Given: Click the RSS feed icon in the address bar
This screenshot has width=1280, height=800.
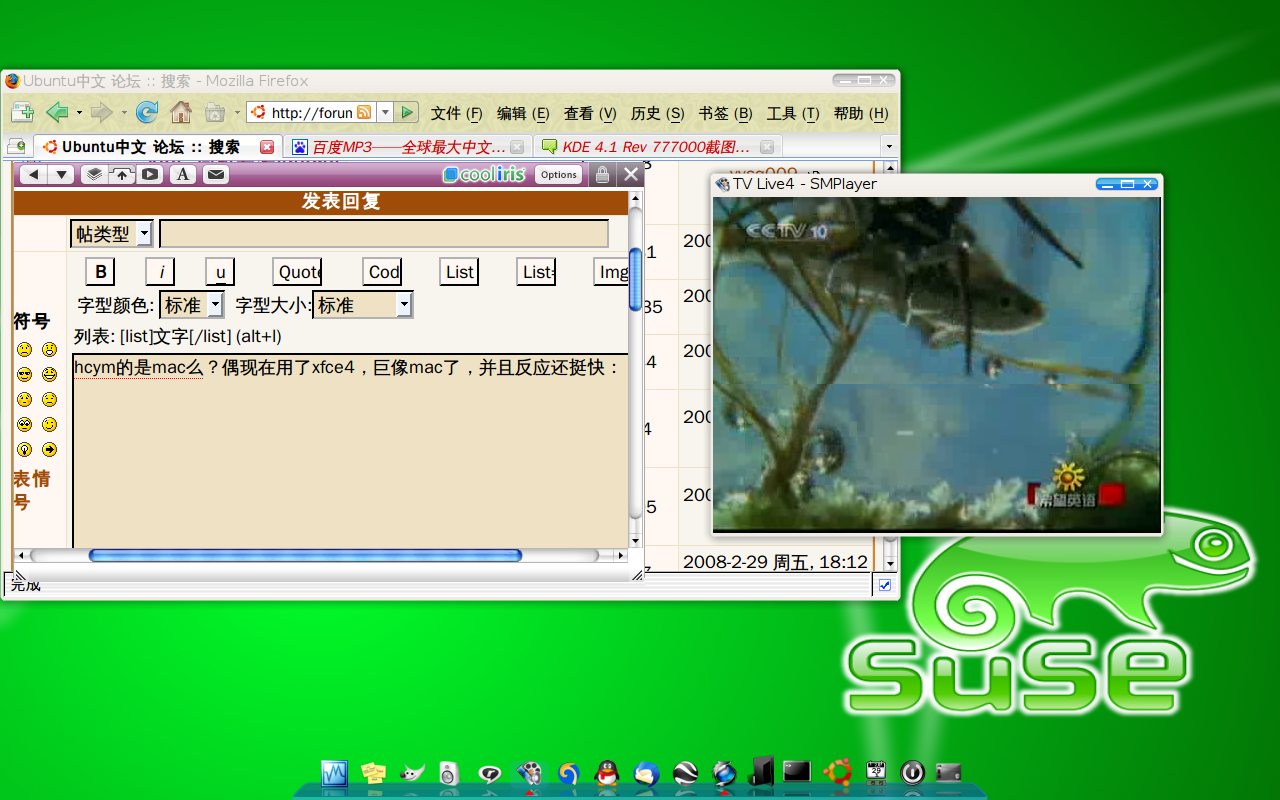Looking at the screenshot, I should (364, 112).
